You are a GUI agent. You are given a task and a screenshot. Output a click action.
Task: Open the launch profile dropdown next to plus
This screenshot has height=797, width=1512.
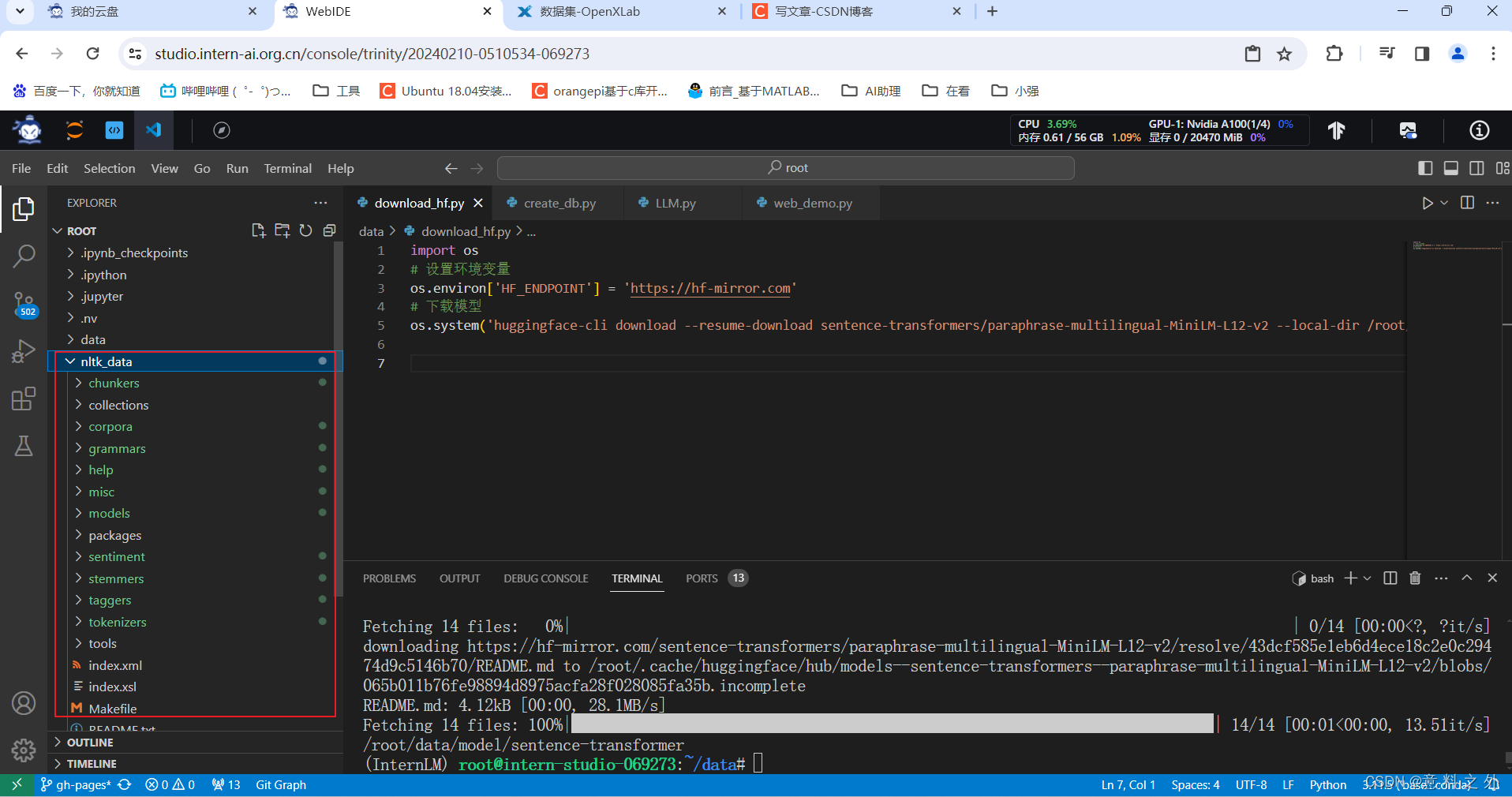[1368, 578]
